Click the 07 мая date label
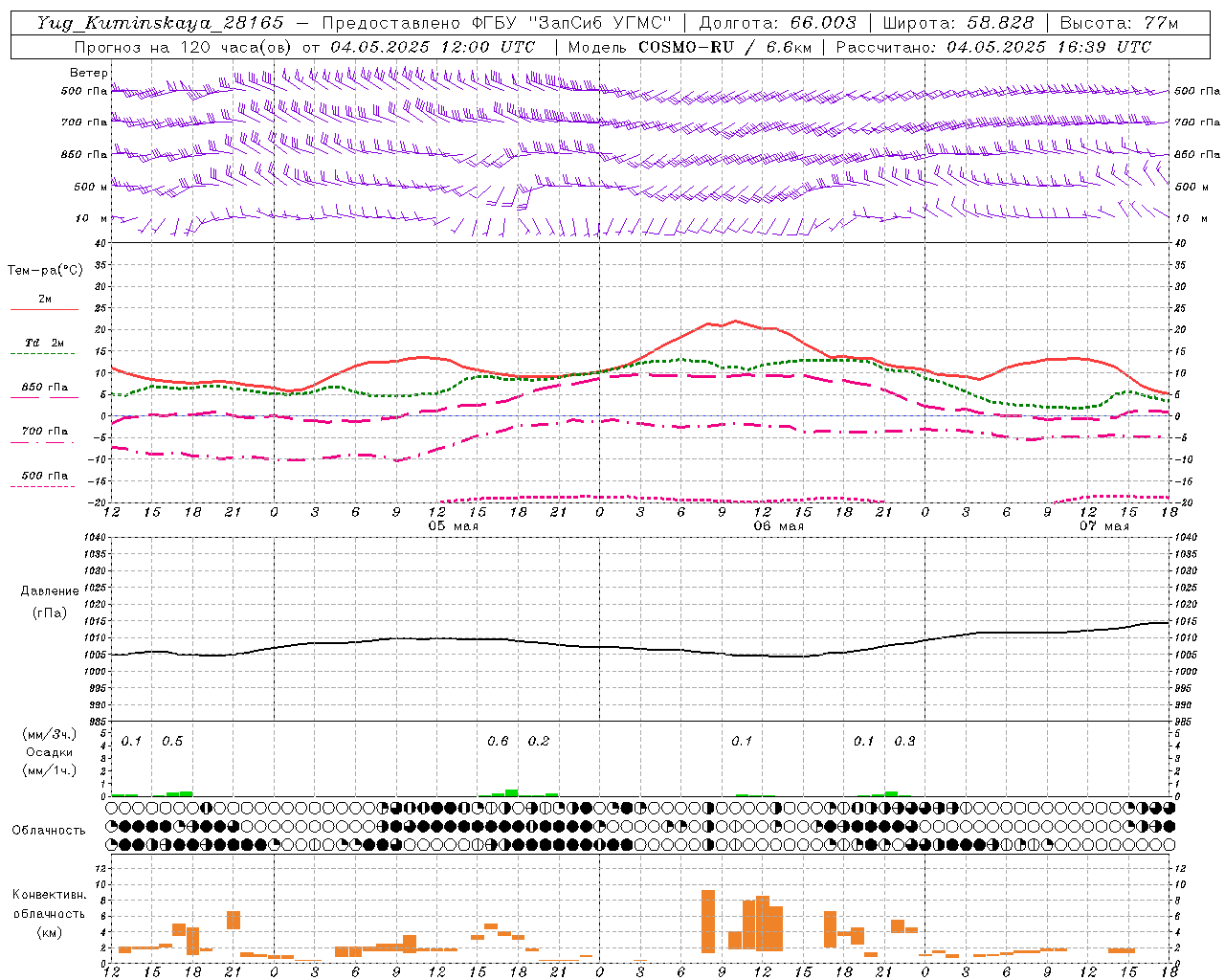This screenshot has height=980, width=1225. tap(1103, 526)
